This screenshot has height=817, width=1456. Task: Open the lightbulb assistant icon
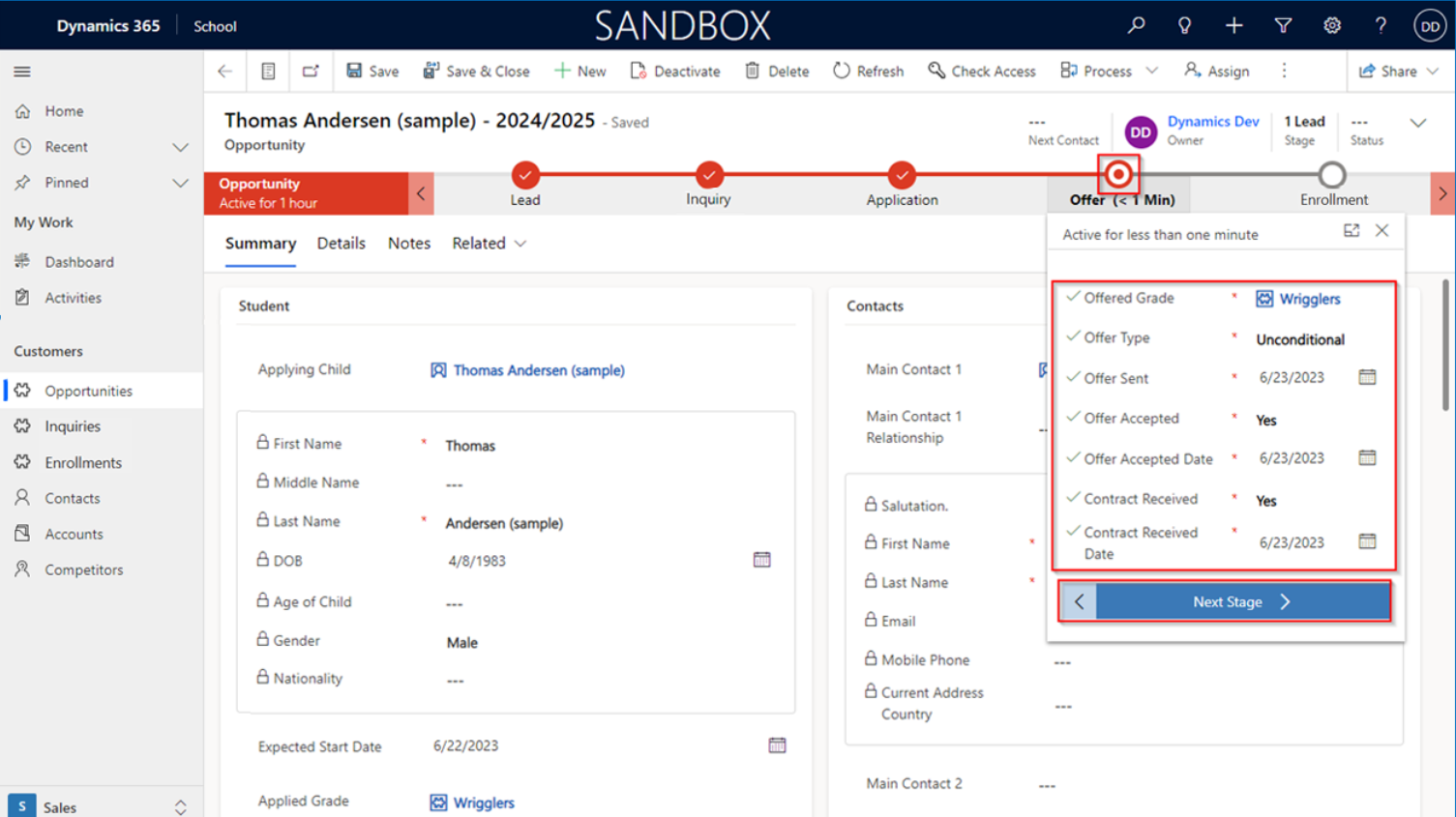click(1184, 26)
